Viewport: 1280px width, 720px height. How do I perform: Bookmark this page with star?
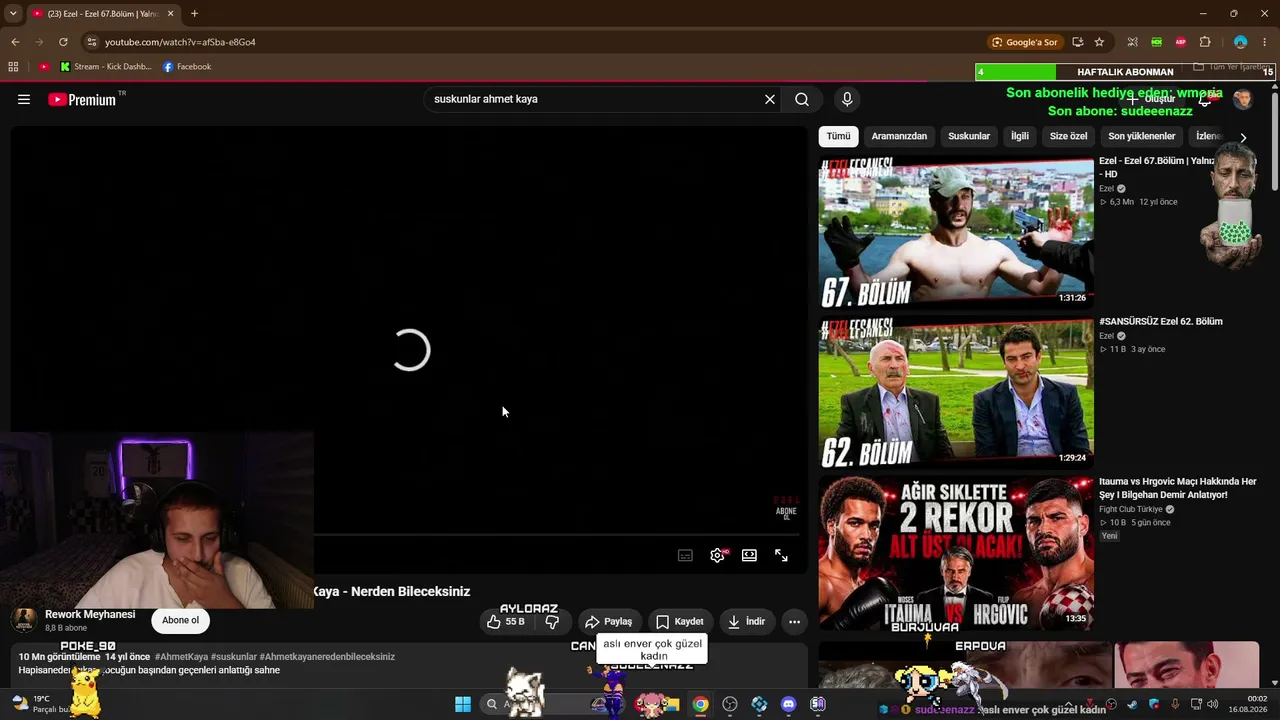[x=1100, y=42]
